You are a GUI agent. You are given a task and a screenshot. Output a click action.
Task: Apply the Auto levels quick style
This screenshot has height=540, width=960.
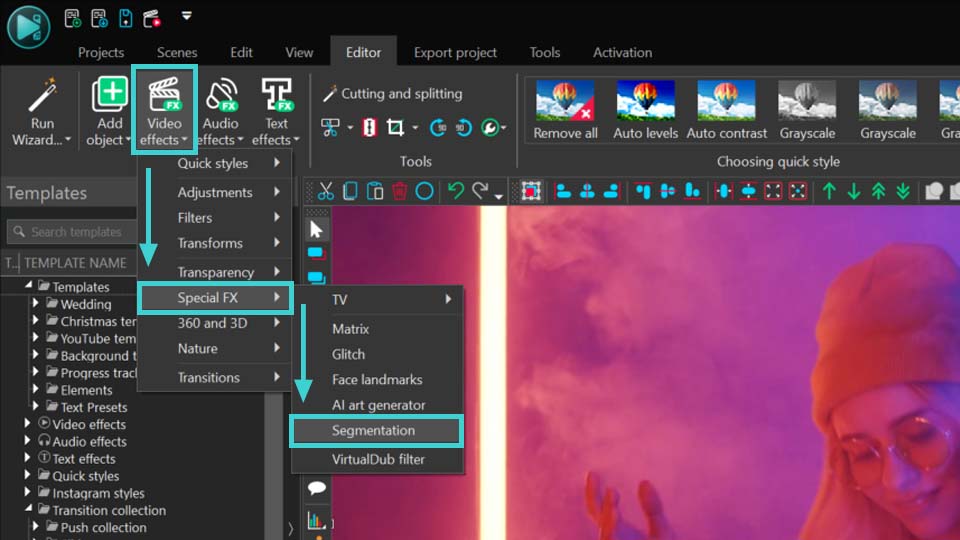(x=645, y=111)
